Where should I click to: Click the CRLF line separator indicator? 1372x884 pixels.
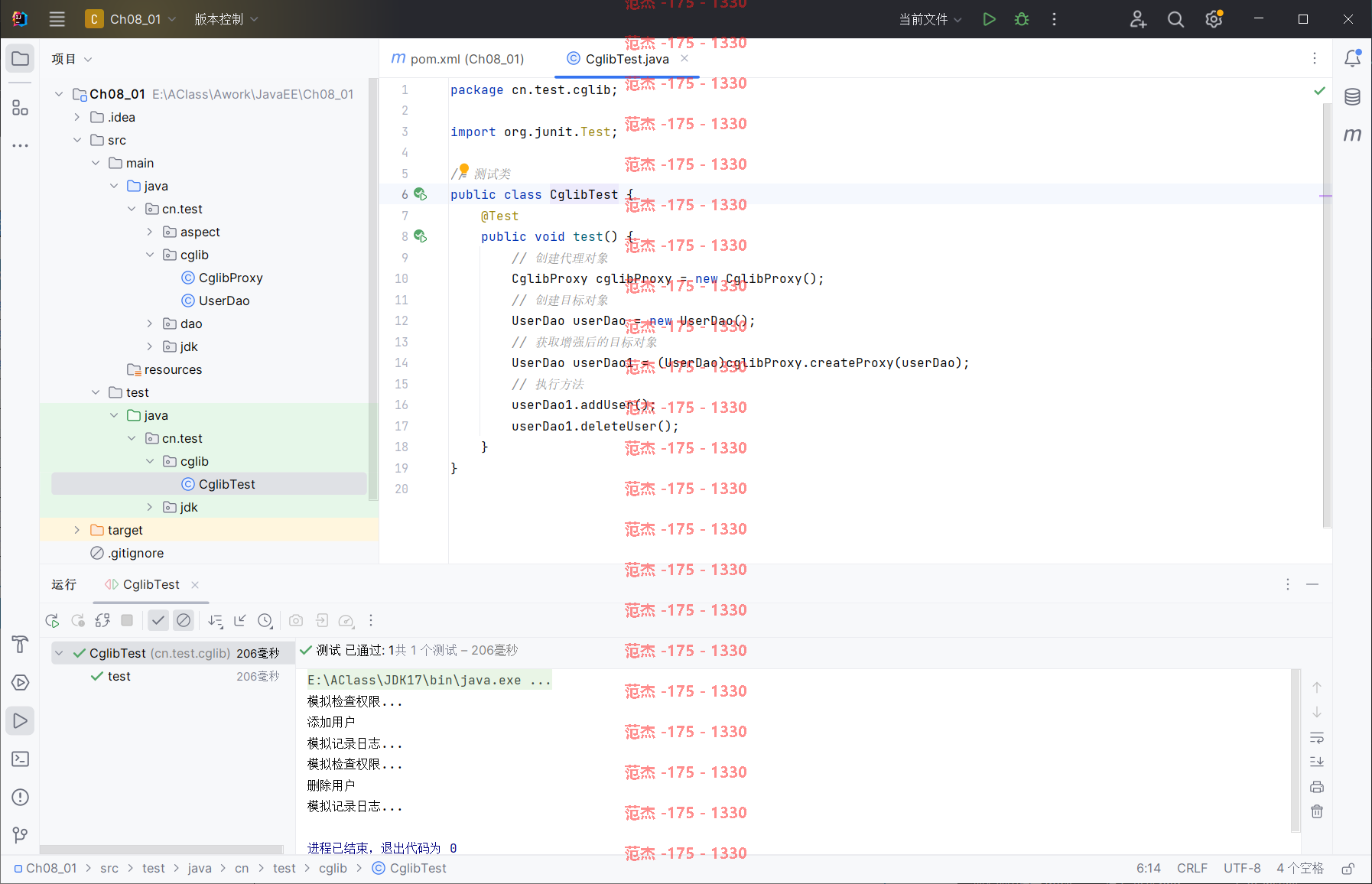point(1192,868)
